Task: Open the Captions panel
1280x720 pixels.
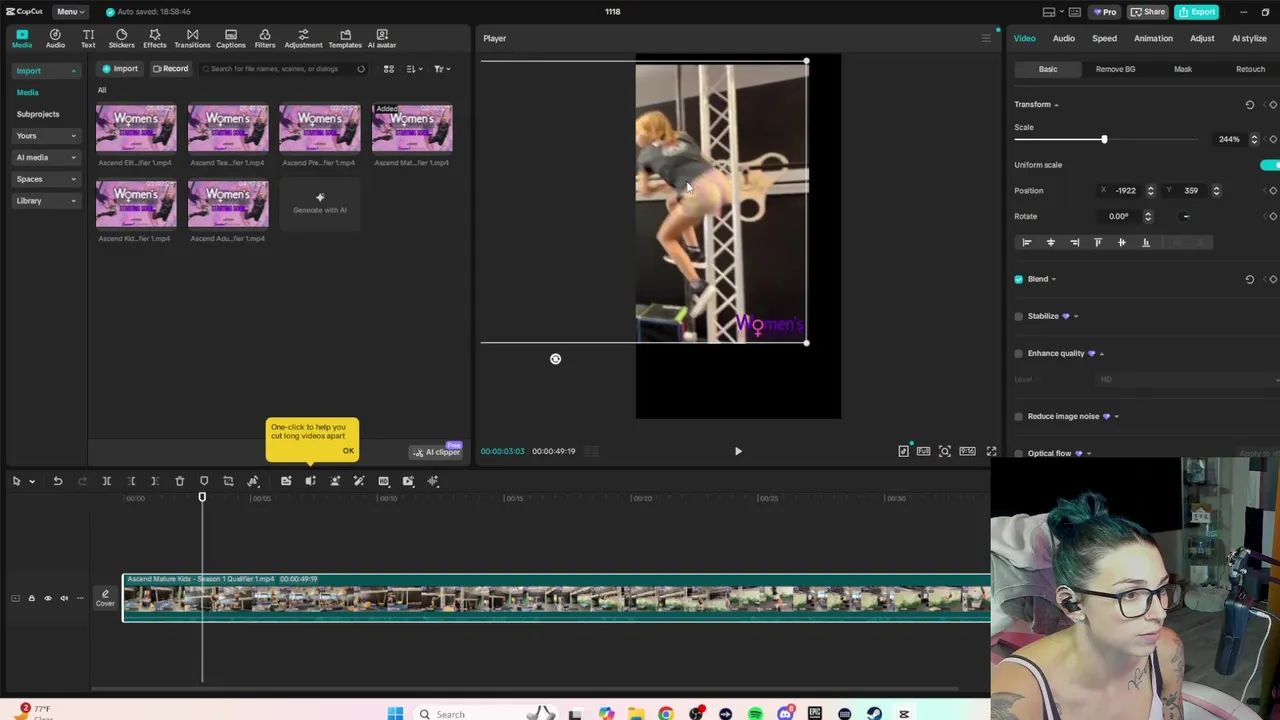Action: point(230,39)
